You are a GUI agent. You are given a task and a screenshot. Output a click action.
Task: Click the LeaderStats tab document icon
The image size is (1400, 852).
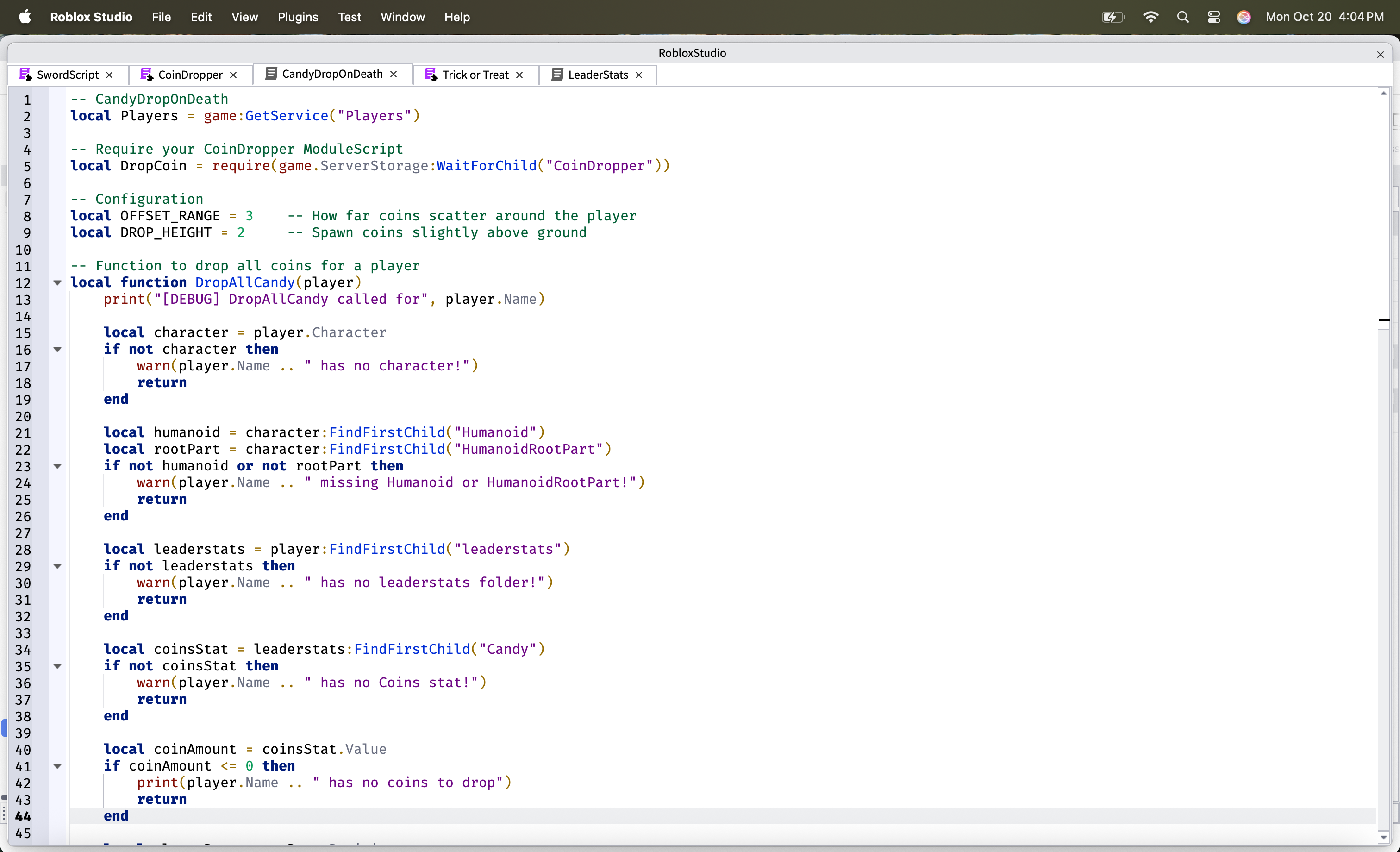tap(557, 75)
